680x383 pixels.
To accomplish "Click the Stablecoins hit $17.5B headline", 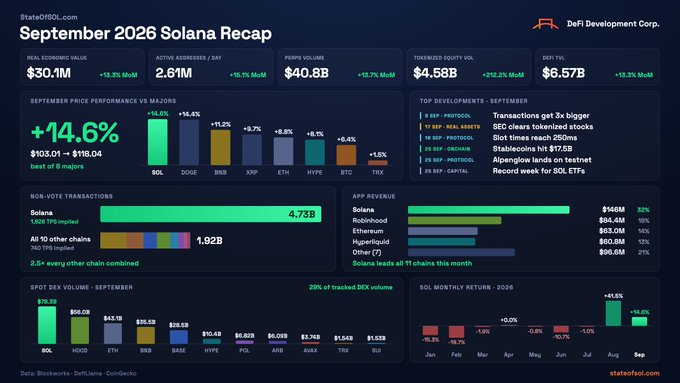I will (x=532, y=149).
